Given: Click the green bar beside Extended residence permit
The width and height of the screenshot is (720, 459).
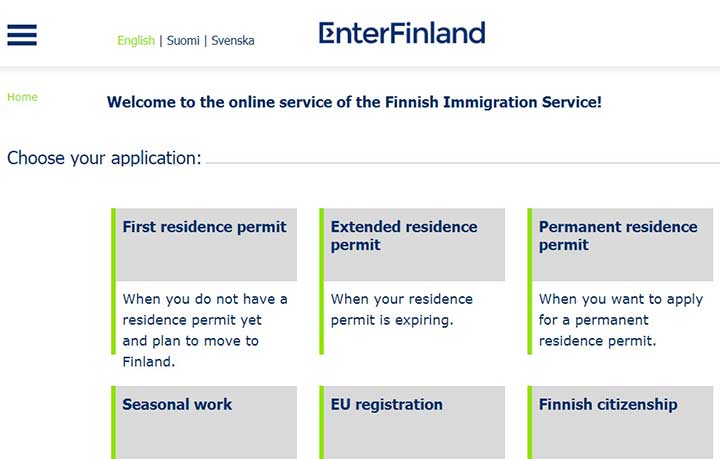Looking at the screenshot, I should coord(321,281).
